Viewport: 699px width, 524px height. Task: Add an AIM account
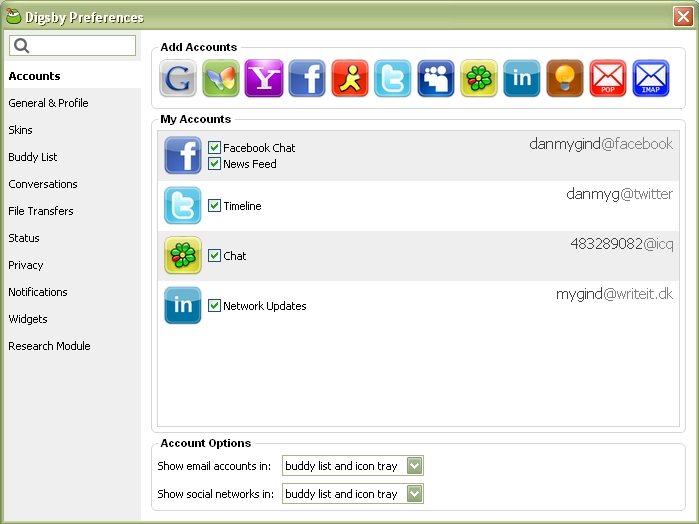click(x=350, y=78)
